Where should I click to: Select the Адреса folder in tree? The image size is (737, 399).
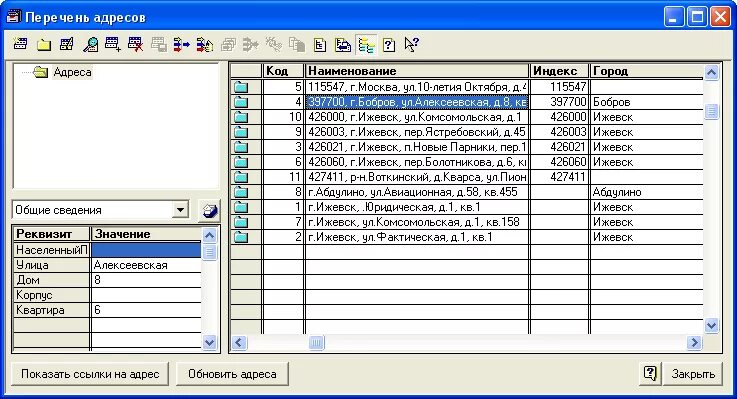coord(72,72)
